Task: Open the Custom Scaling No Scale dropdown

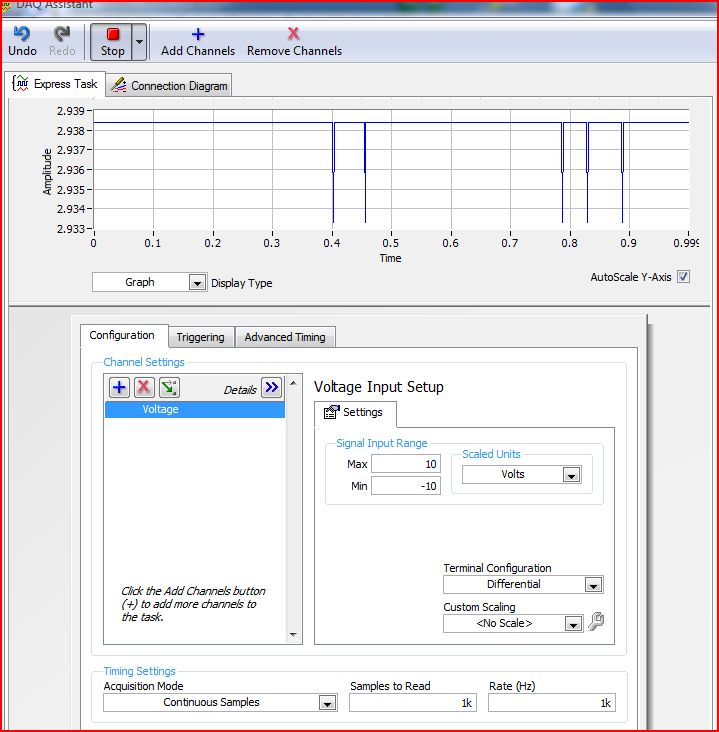Action: click(513, 624)
